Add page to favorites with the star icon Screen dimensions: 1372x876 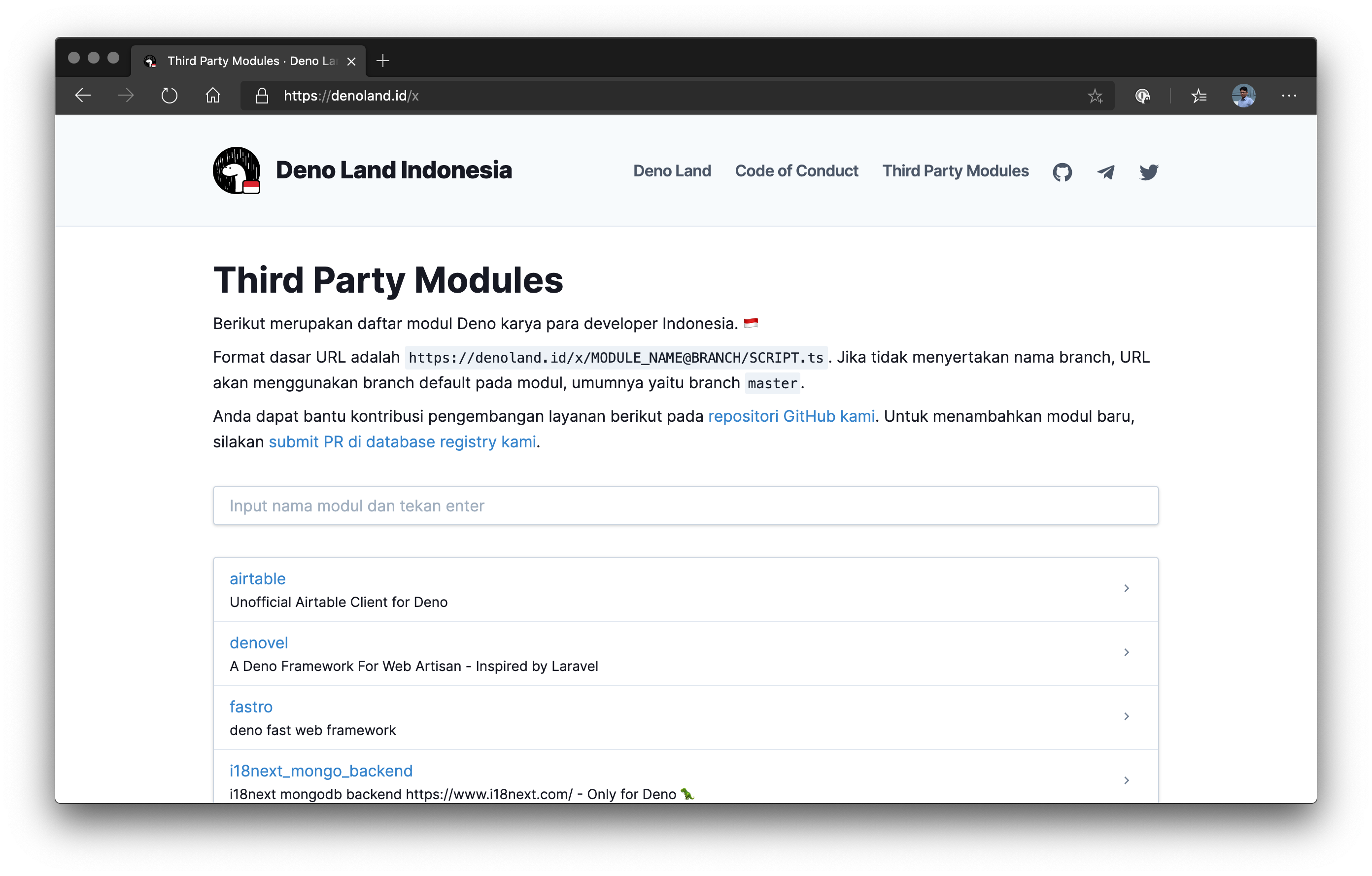click(1095, 96)
